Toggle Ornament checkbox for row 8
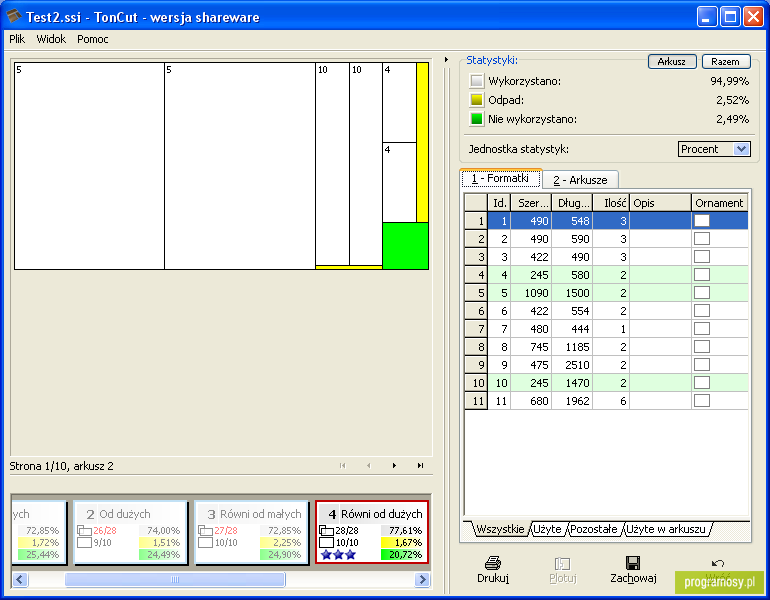 click(702, 347)
